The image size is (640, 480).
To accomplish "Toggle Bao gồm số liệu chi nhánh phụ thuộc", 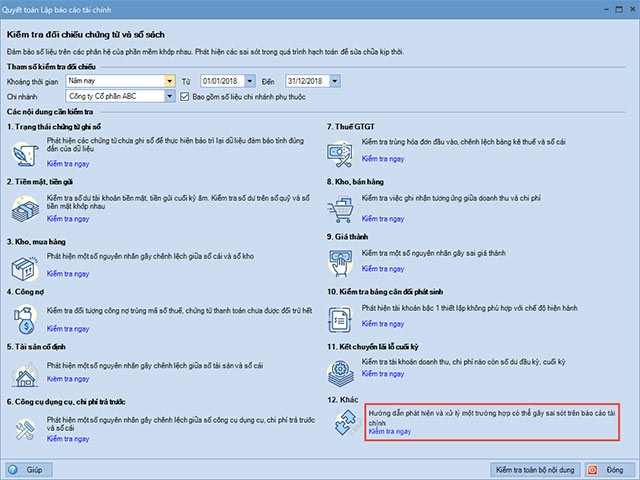I will (184, 96).
